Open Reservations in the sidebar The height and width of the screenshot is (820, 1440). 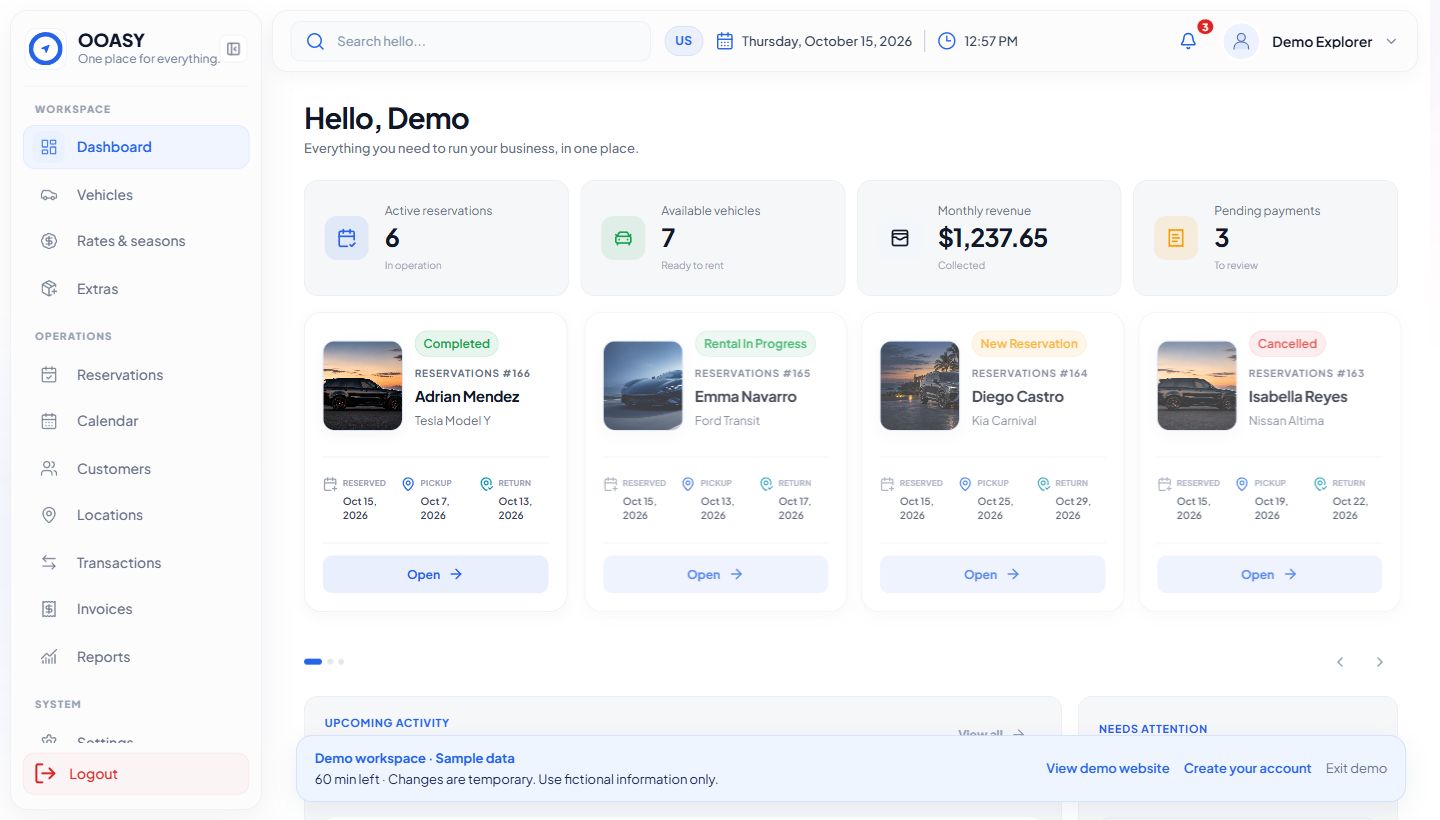[136, 375]
